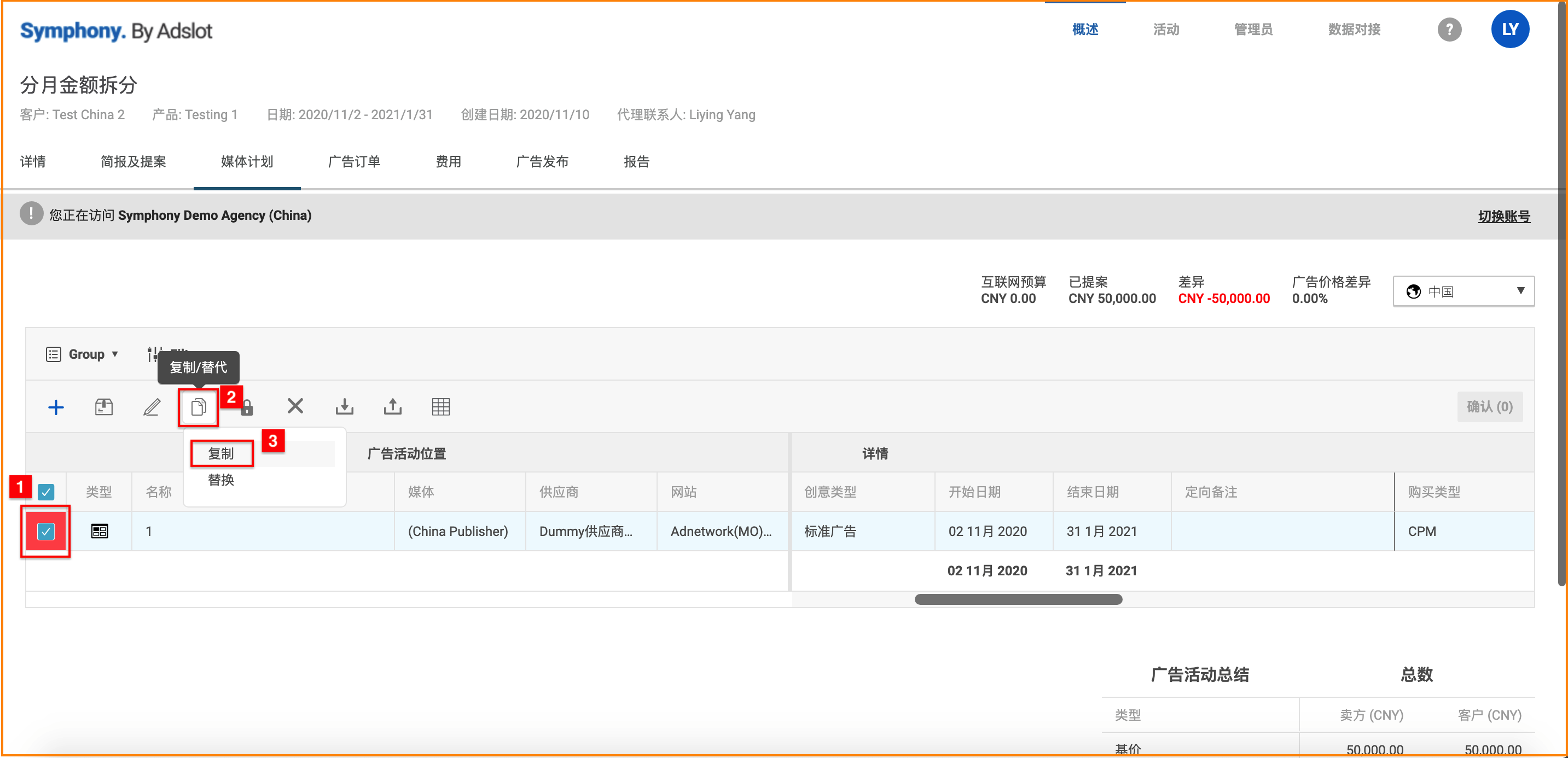The image size is (1568, 758).
Task: Switch to the 详情 tab
Action: 33,161
